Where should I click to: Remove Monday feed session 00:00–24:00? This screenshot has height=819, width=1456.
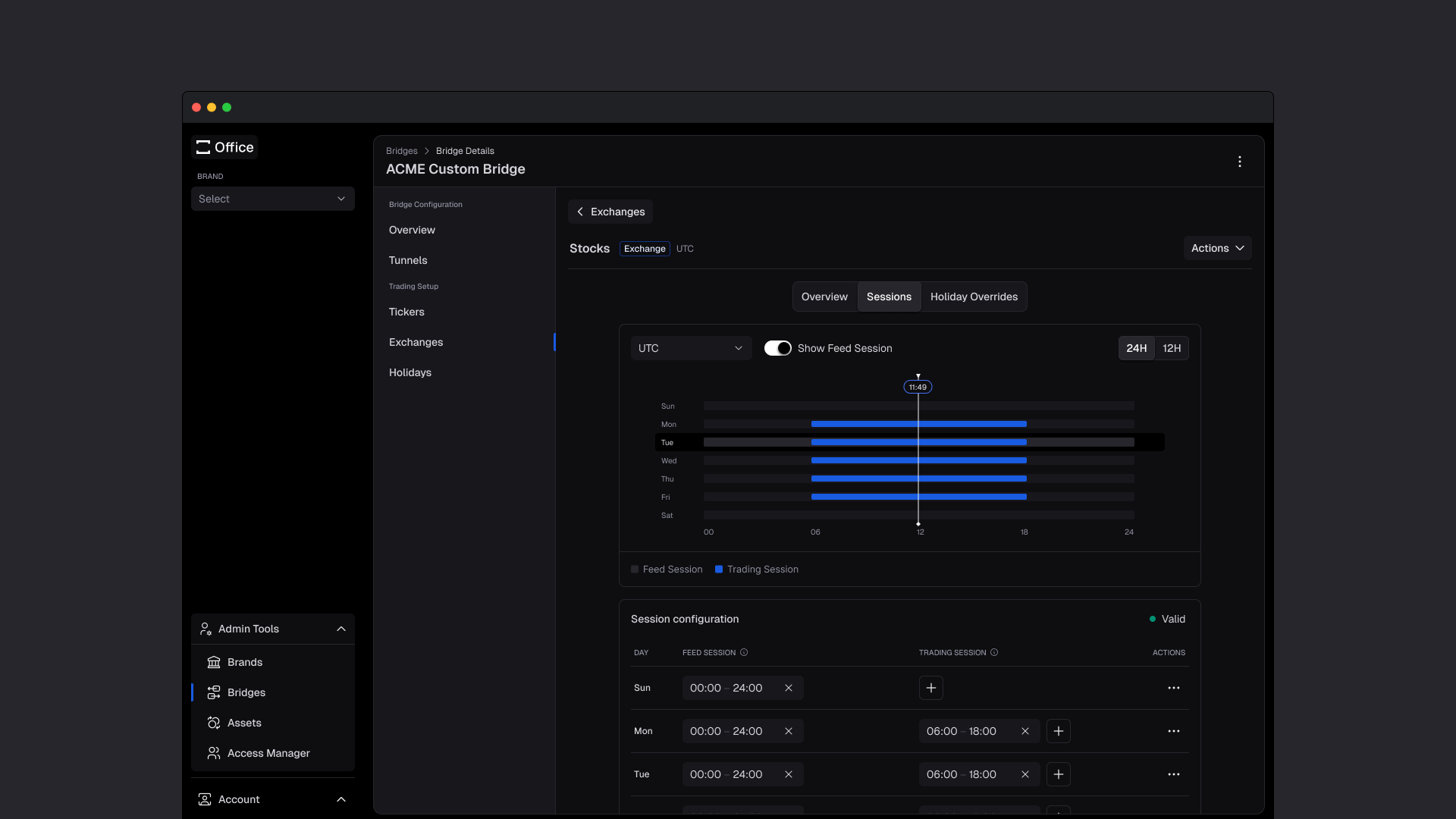click(x=789, y=731)
